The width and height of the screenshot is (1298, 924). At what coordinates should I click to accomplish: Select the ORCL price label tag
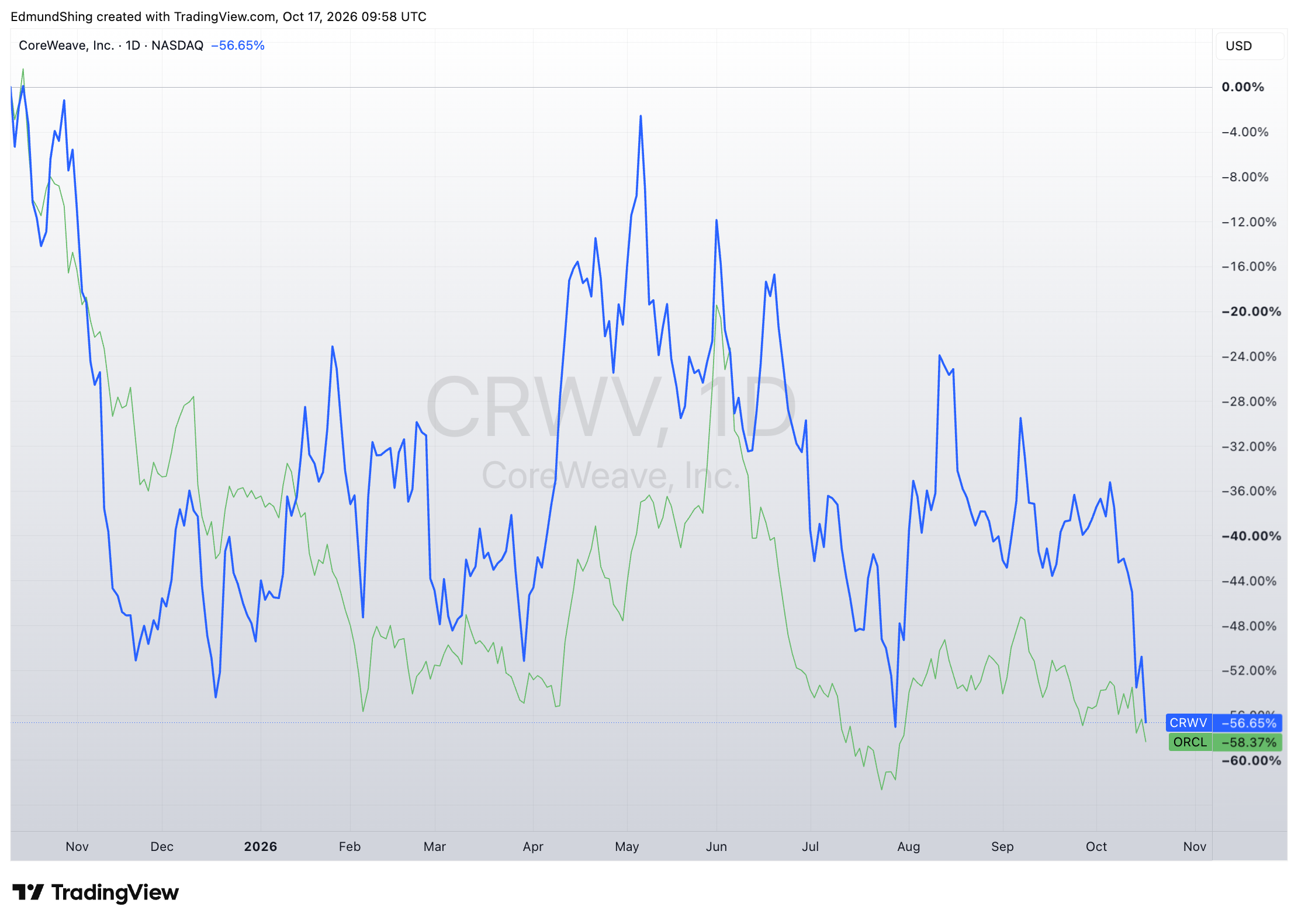[1190, 742]
